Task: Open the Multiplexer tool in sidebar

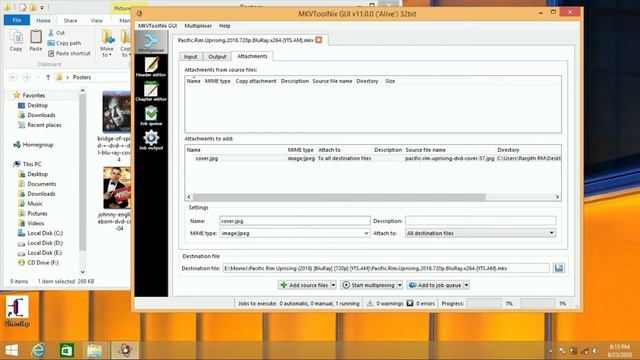Action: coord(151,42)
